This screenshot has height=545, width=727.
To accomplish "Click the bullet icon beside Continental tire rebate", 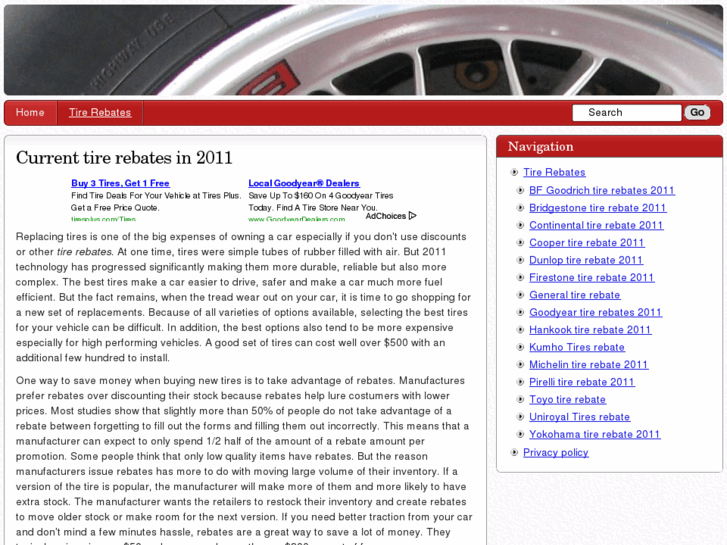I will (x=520, y=225).
